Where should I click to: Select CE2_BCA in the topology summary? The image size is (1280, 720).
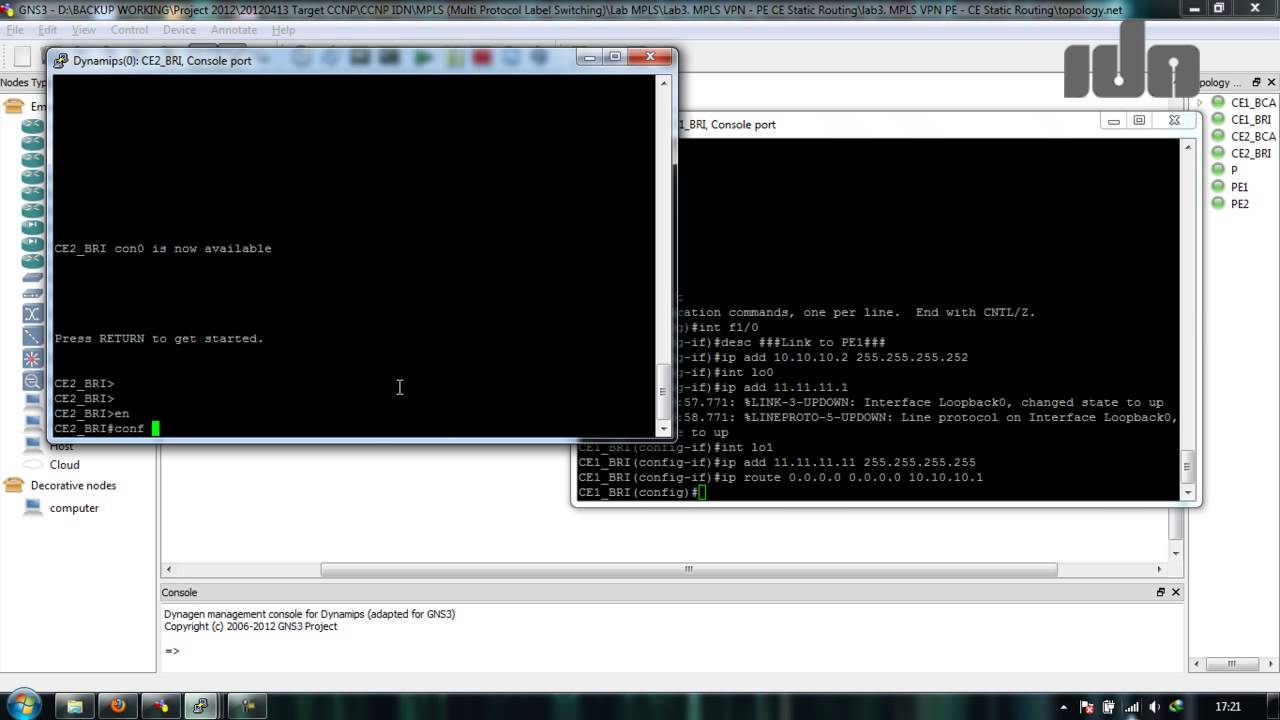[x=1253, y=136]
